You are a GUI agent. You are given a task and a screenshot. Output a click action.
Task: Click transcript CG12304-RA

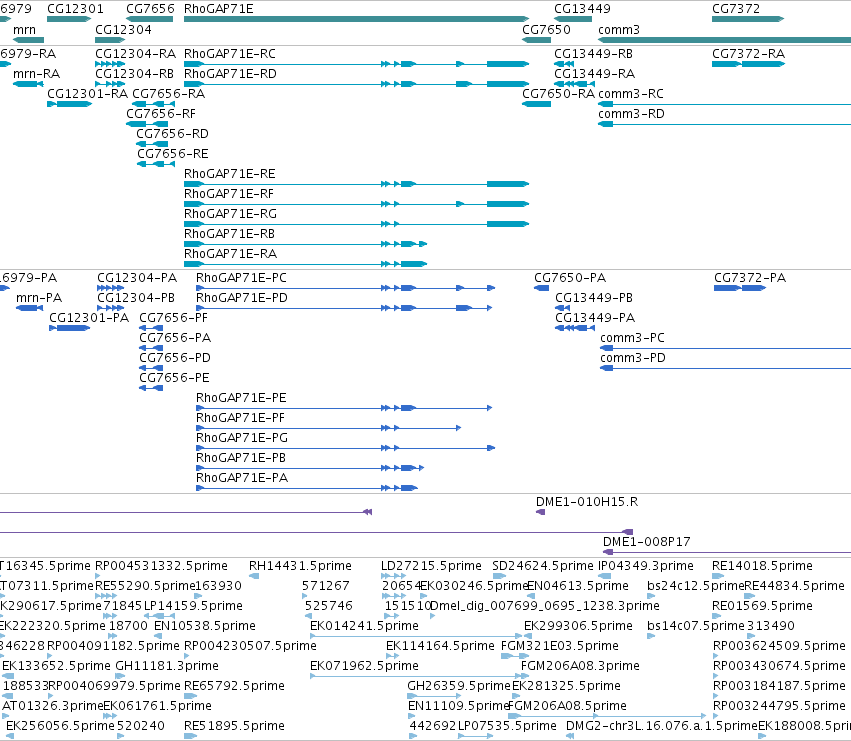pyautogui.click(x=110, y=64)
